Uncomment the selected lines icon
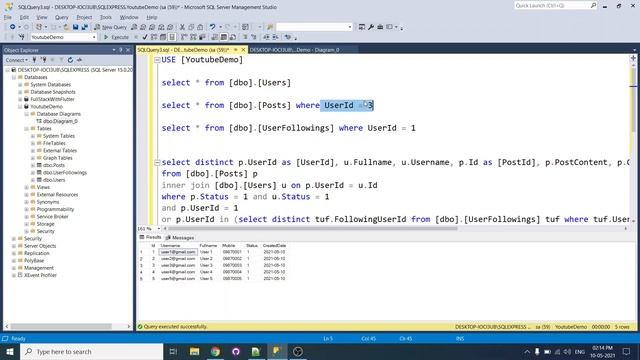640x360 pixels. [253, 37]
